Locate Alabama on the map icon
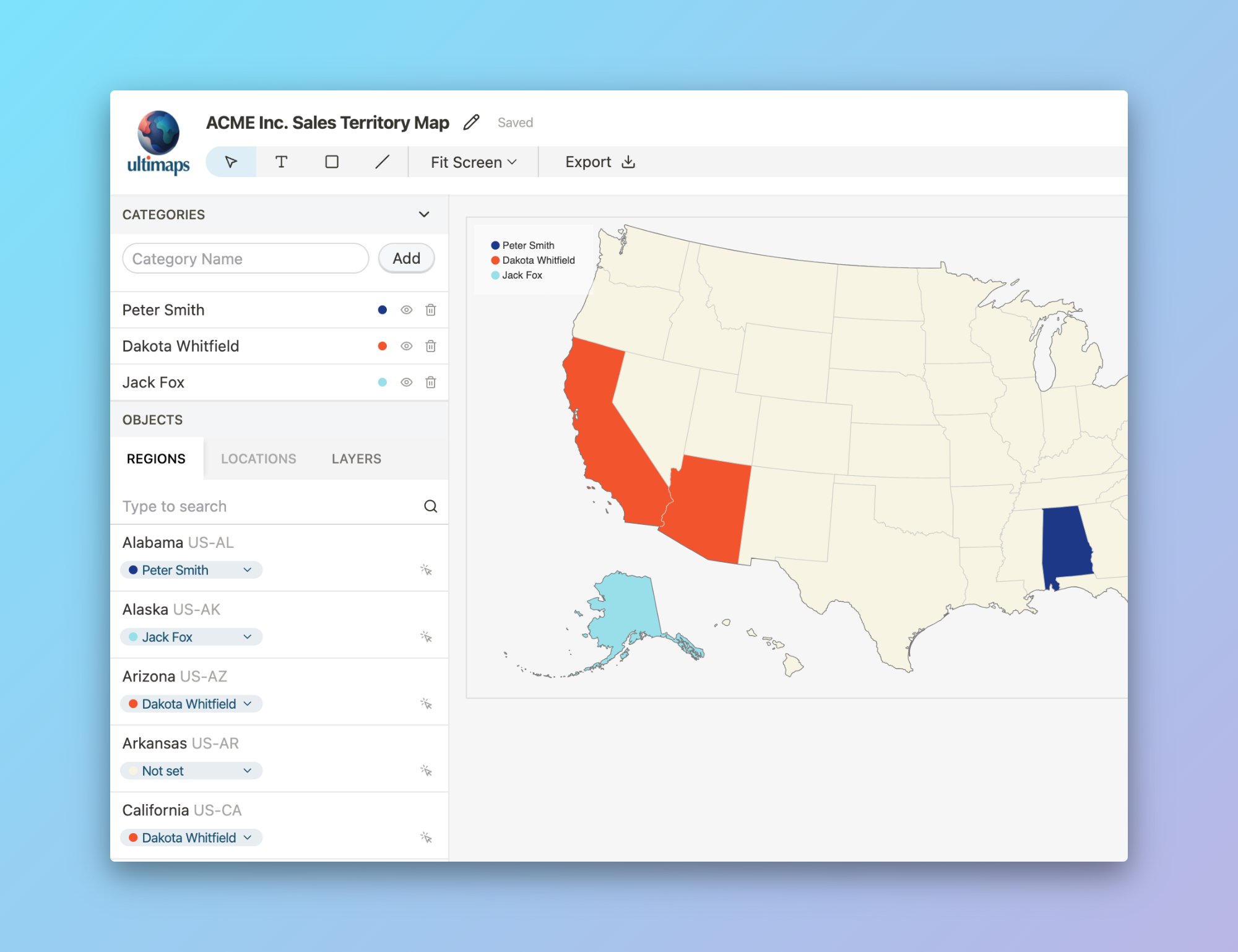1238x952 pixels. tap(426, 570)
